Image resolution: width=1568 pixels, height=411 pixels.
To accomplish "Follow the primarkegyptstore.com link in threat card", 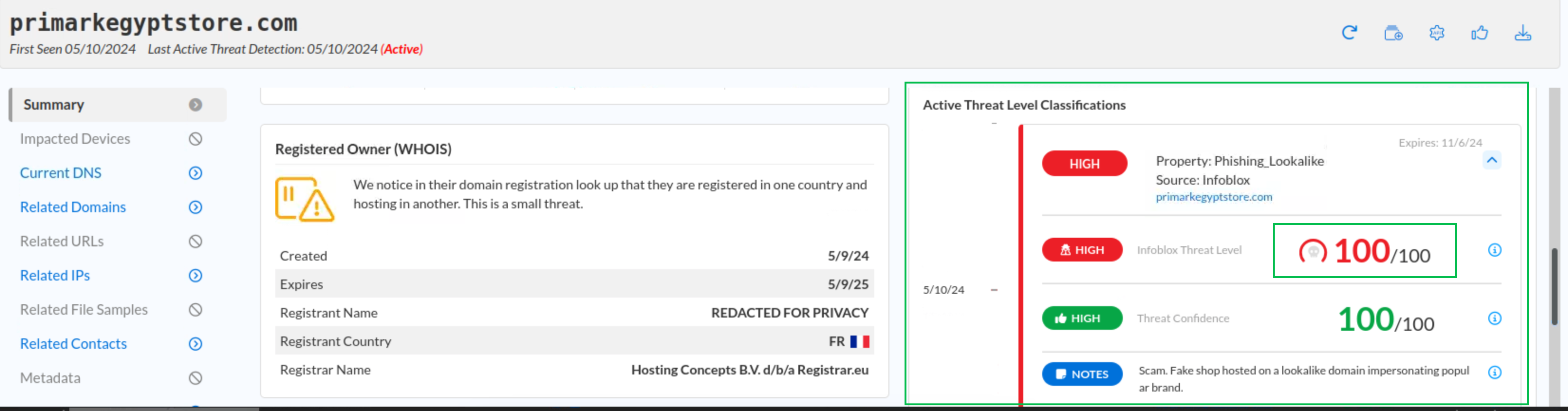I will [1213, 197].
